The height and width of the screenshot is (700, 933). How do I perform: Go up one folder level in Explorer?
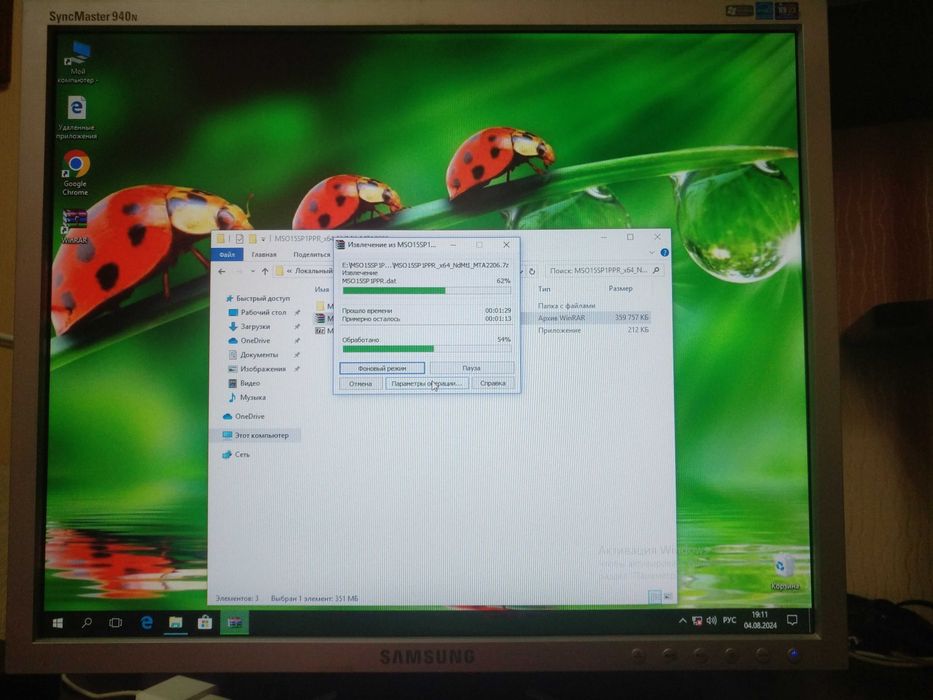tap(265, 271)
